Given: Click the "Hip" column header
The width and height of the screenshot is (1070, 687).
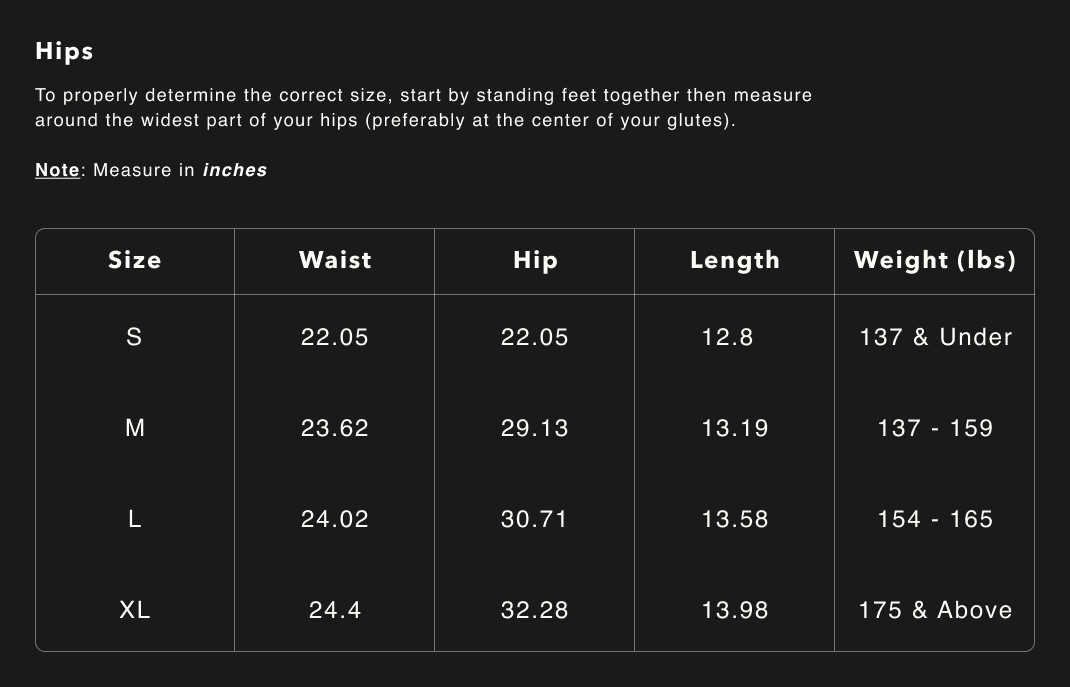Looking at the screenshot, I should pos(535,260).
